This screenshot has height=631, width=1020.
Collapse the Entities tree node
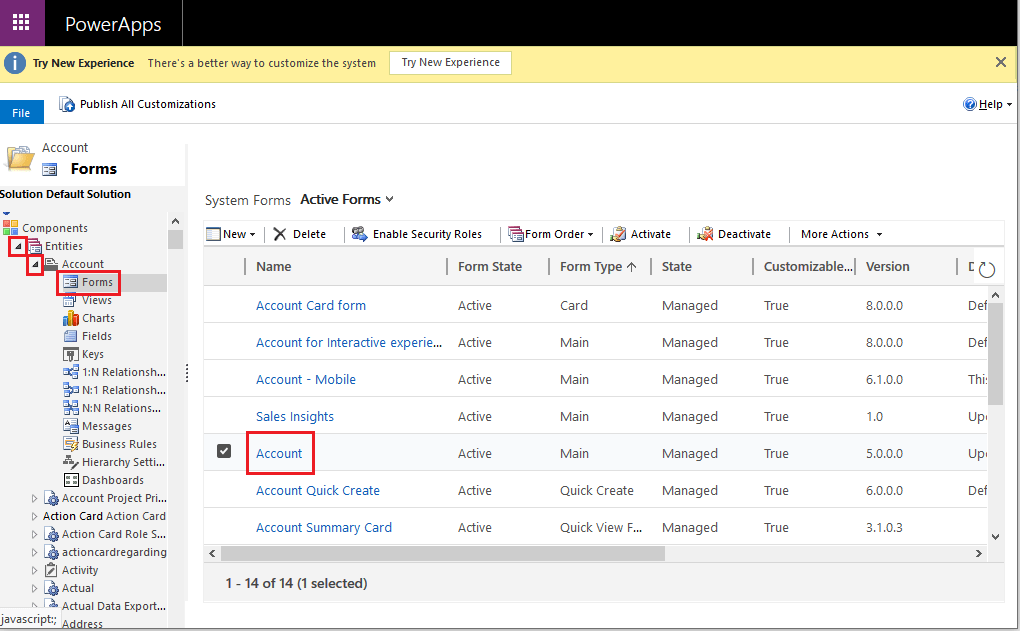click(x=18, y=247)
